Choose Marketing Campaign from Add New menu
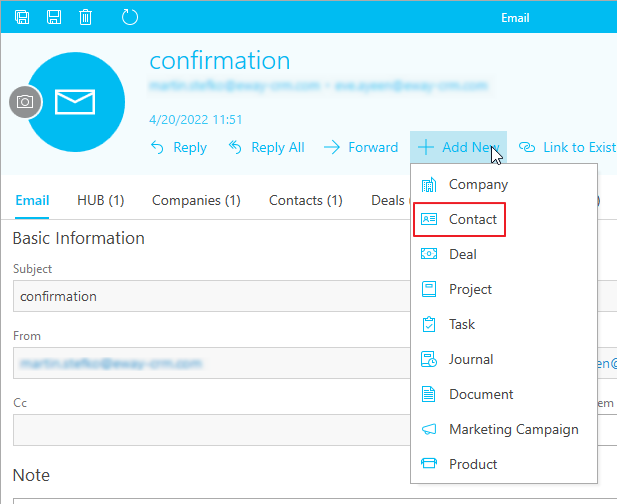Image resolution: width=617 pixels, height=504 pixels. 504,429
